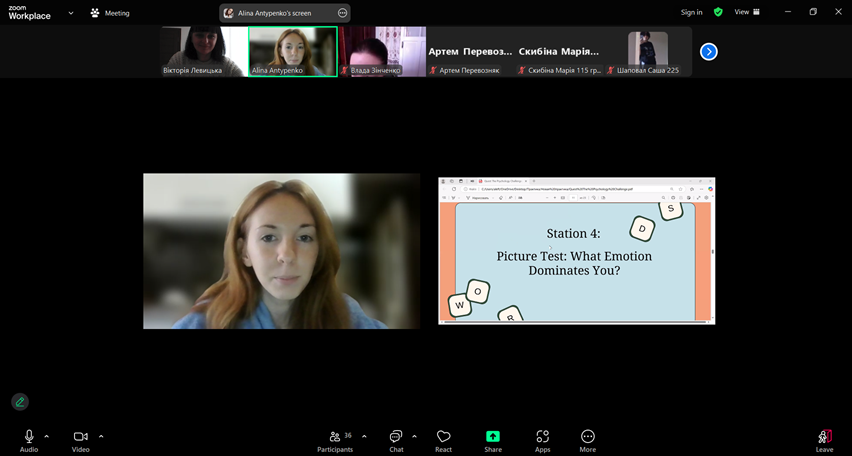Click the muted mic icon for Влада Зінченко
Screen dimensions: 852x456
pyautogui.click(x=344, y=71)
